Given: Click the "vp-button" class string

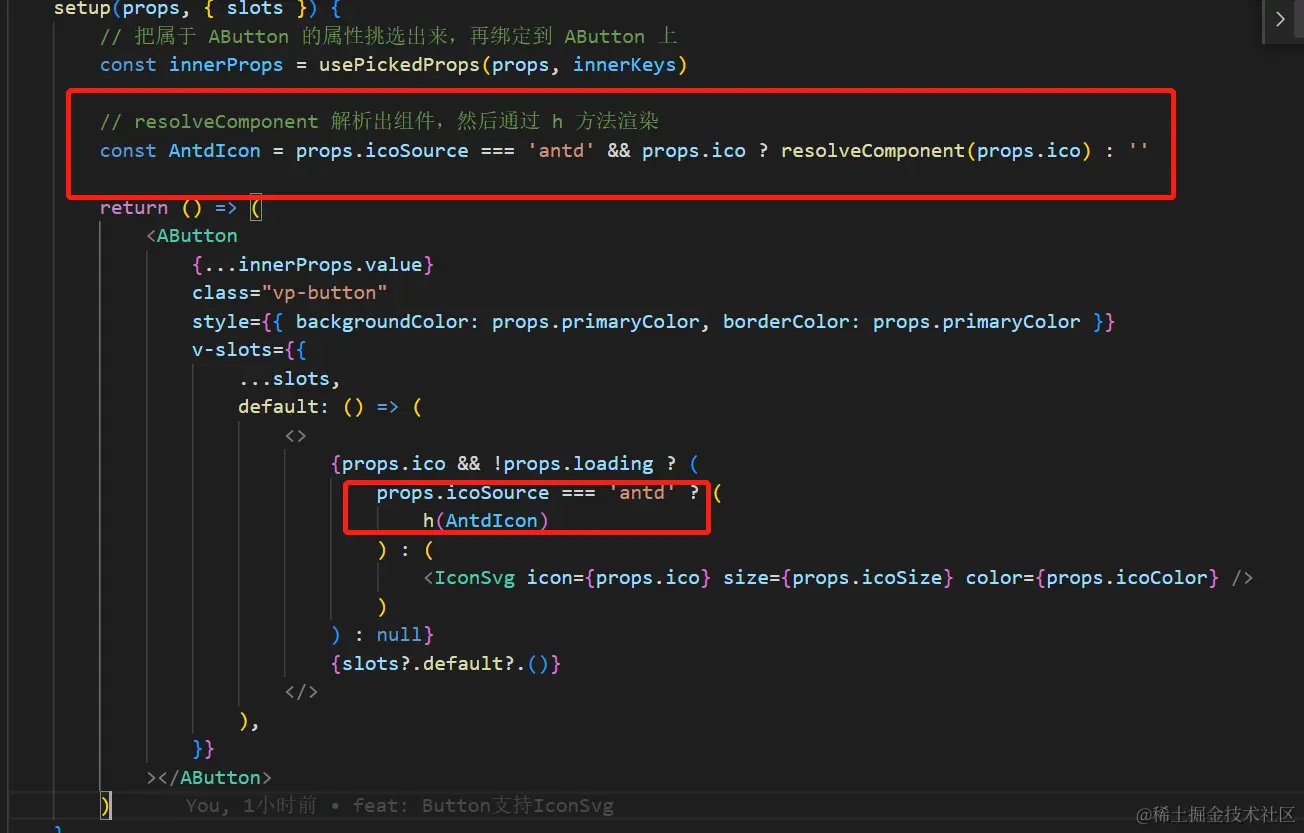Looking at the screenshot, I should pyautogui.click(x=324, y=293).
